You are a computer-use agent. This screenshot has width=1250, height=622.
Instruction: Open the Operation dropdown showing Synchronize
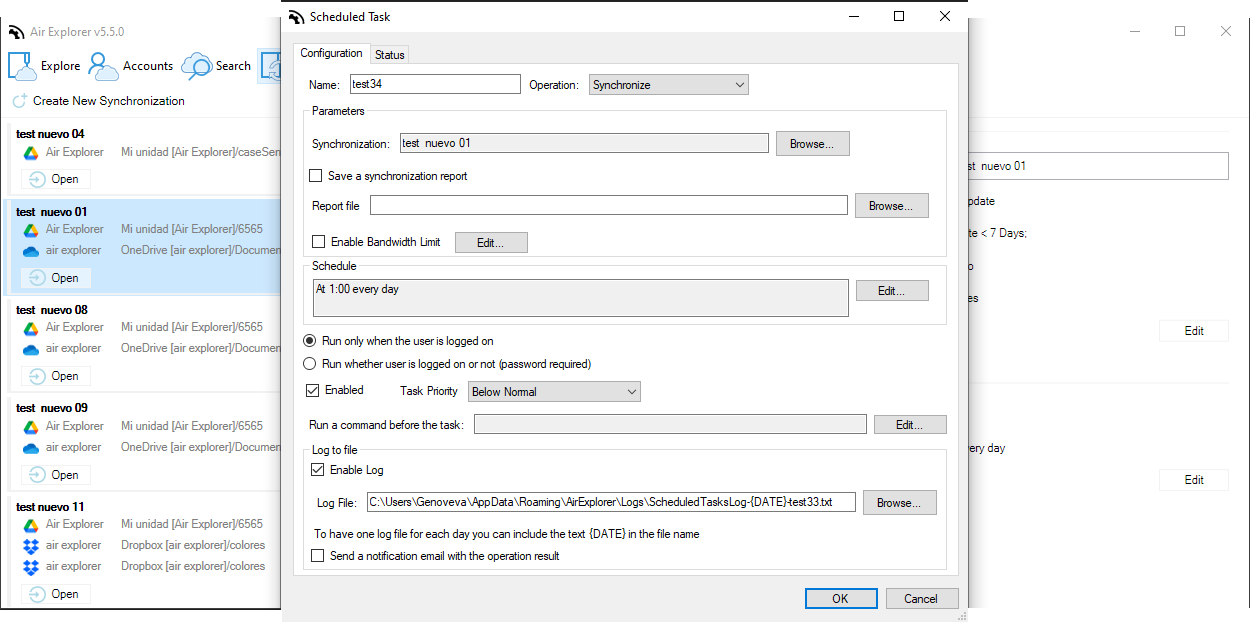(668, 85)
